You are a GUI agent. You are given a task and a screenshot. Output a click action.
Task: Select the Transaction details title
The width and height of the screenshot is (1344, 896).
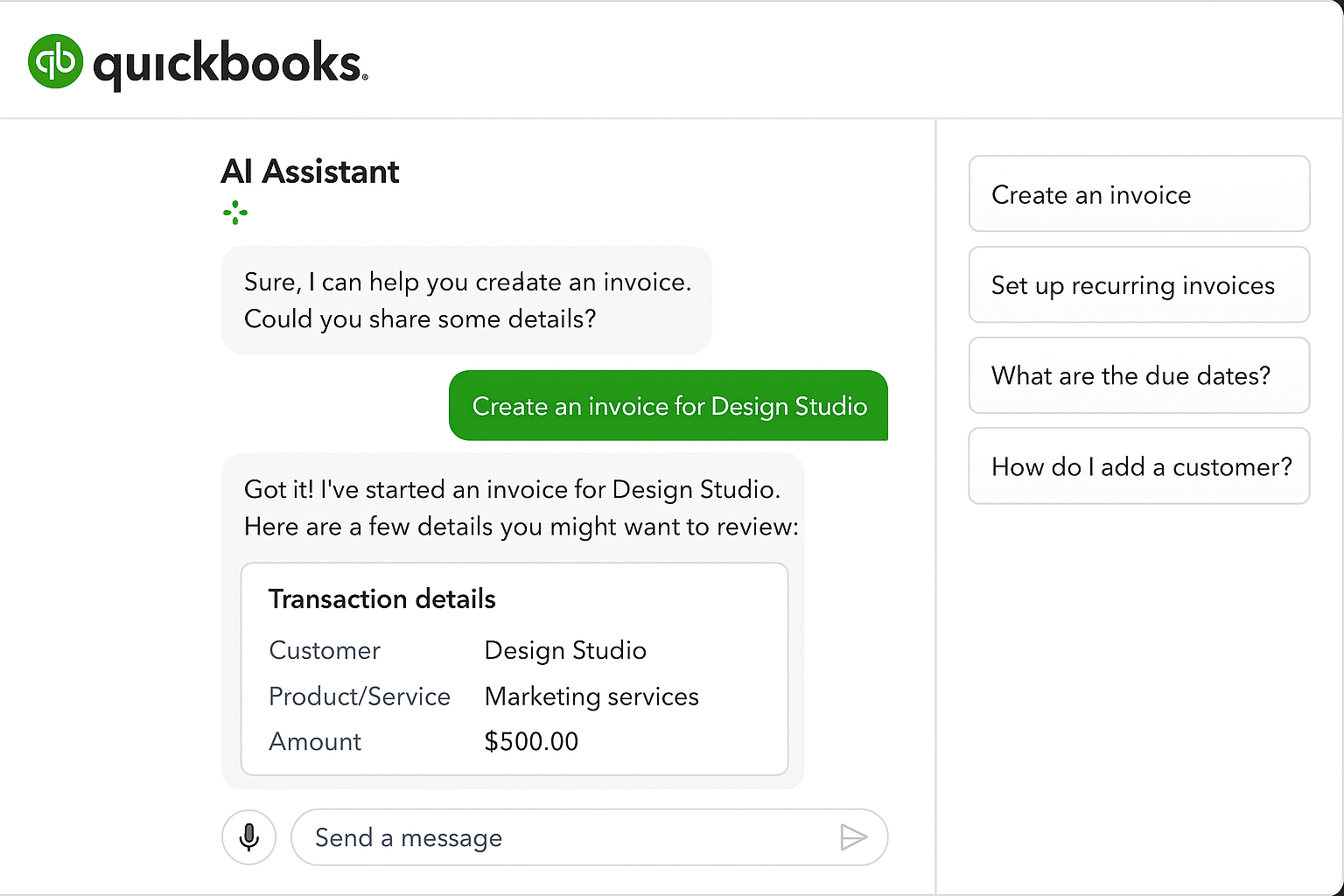381,598
